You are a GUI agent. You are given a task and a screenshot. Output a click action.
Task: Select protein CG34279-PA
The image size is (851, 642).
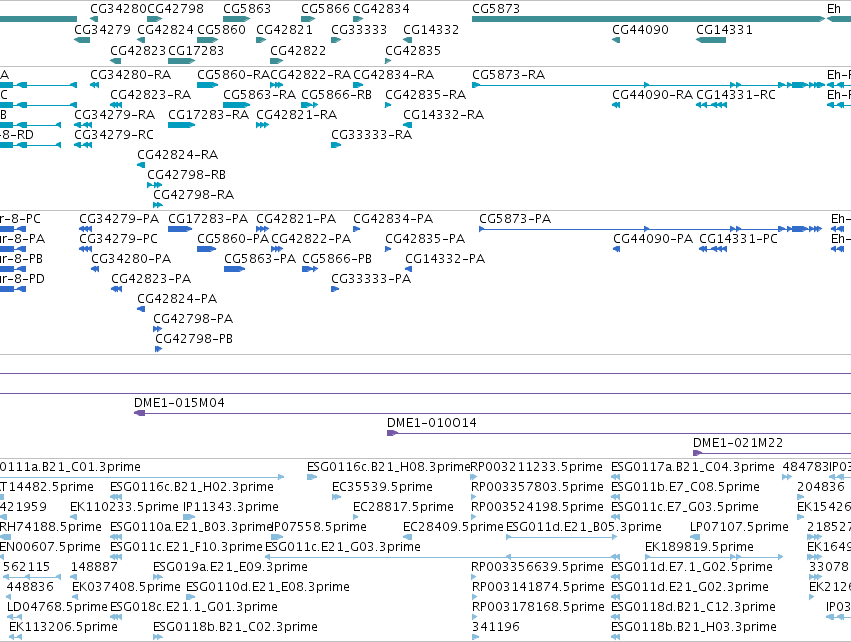coord(119,219)
